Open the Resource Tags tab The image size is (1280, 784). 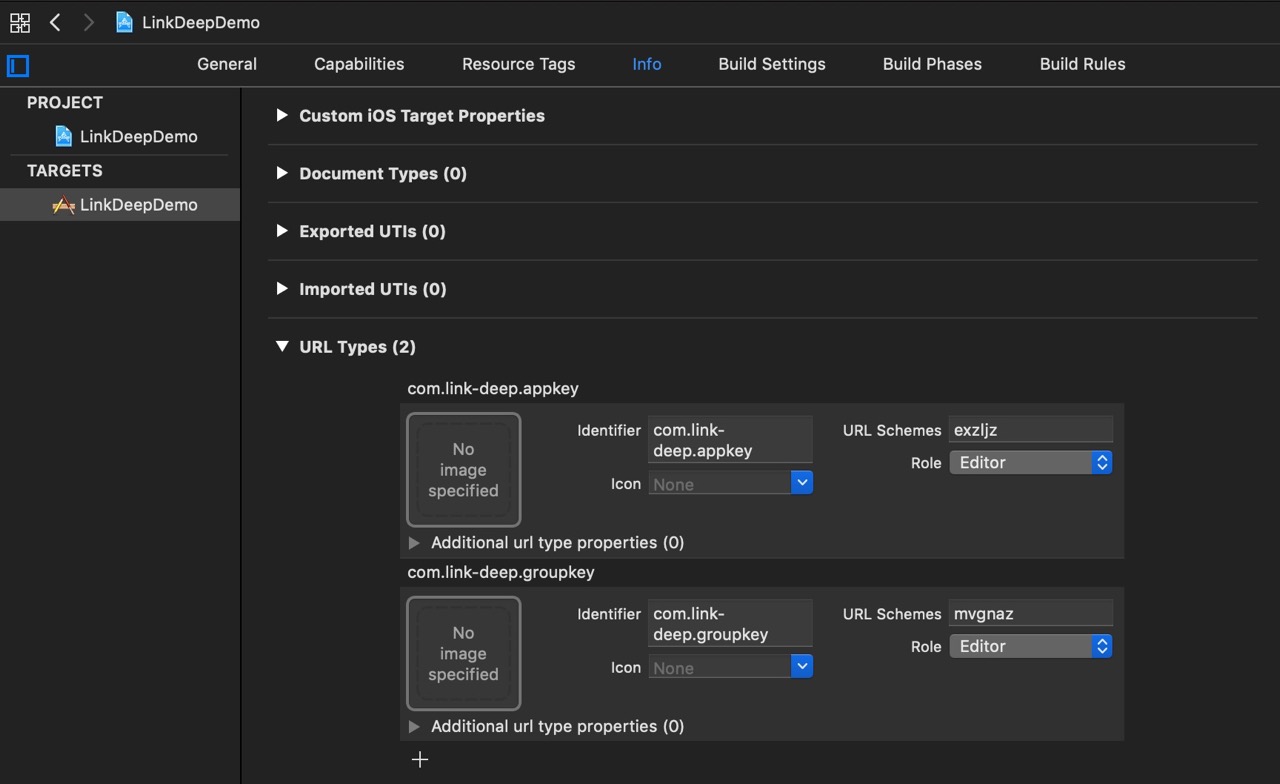point(519,64)
